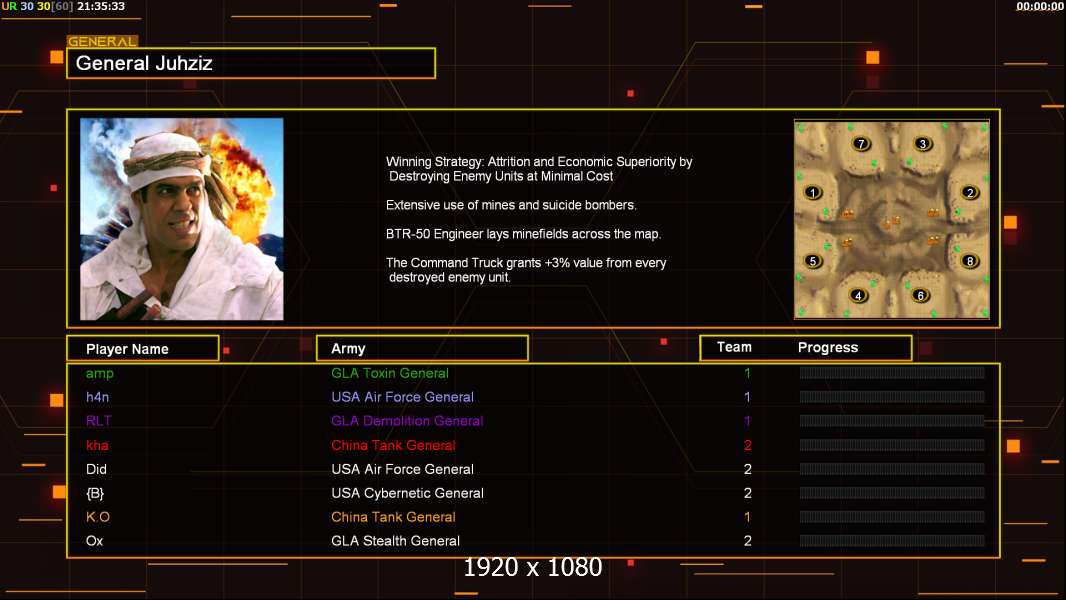Screen dimensions: 1066x600
Task: Click start position 7 on minimap
Action: [x=861, y=143]
